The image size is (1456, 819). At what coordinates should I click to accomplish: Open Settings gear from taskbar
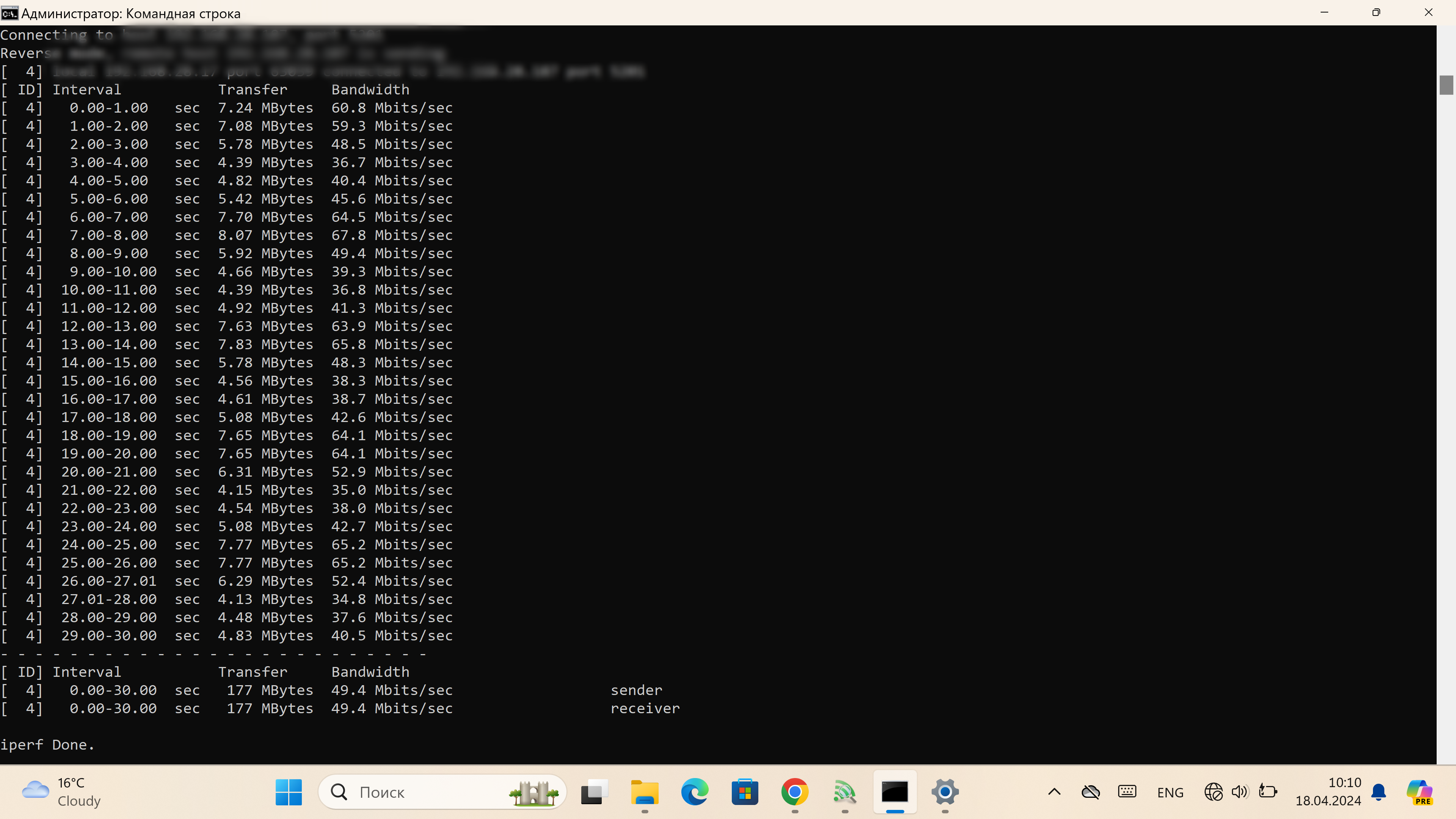tap(945, 792)
